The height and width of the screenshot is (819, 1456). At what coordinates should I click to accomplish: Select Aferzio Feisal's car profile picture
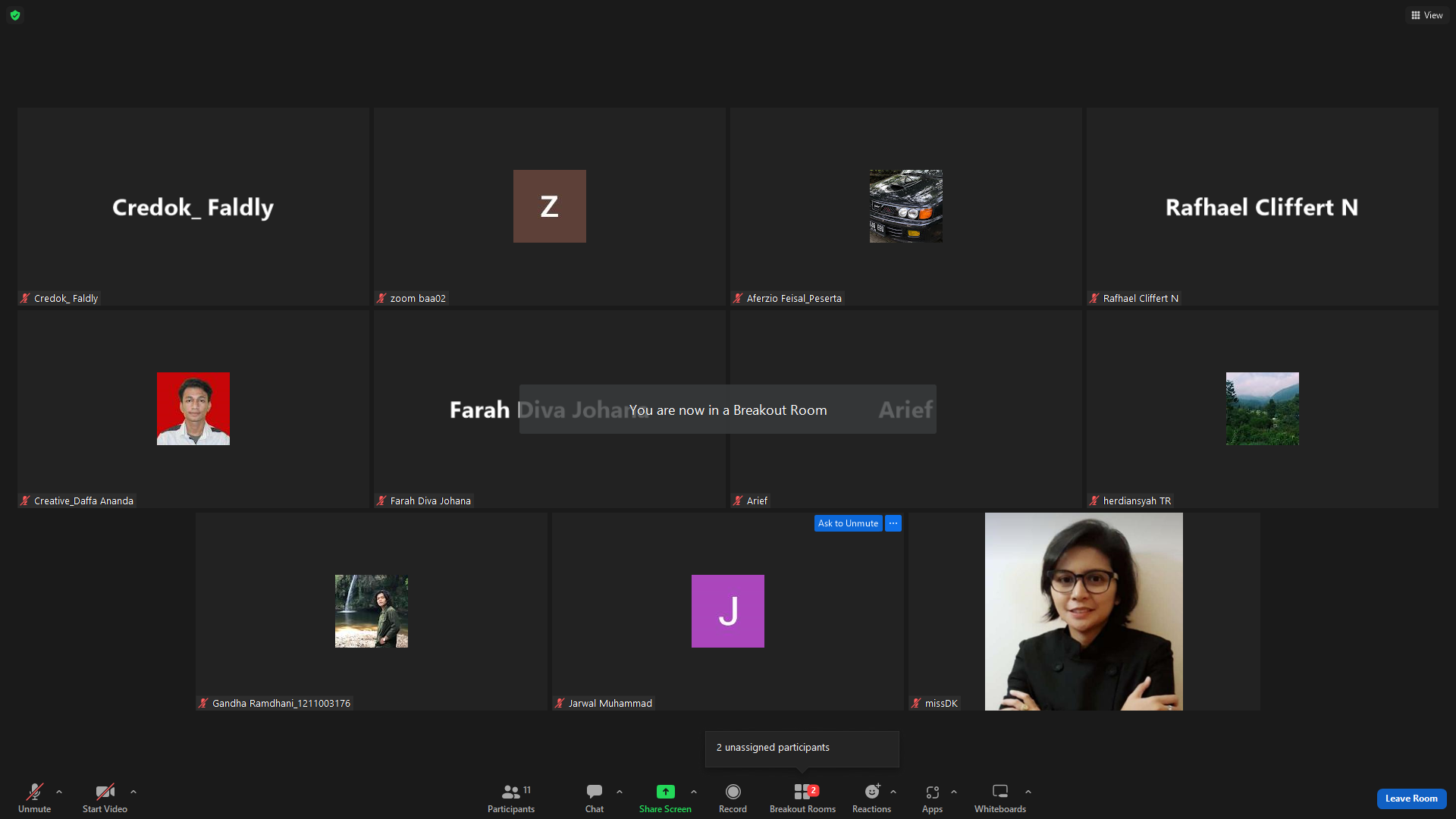(x=906, y=206)
